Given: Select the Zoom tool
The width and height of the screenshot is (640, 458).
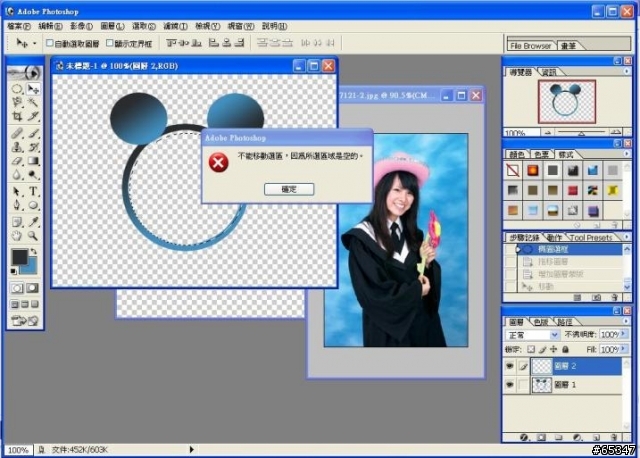Looking at the screenshot, I should (x=33, y=236).
